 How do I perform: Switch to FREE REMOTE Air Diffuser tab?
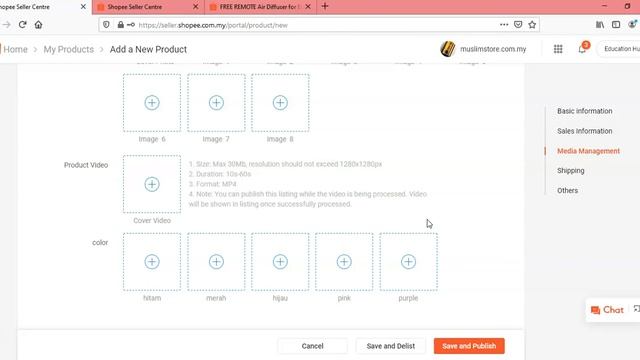coord(260,7)
